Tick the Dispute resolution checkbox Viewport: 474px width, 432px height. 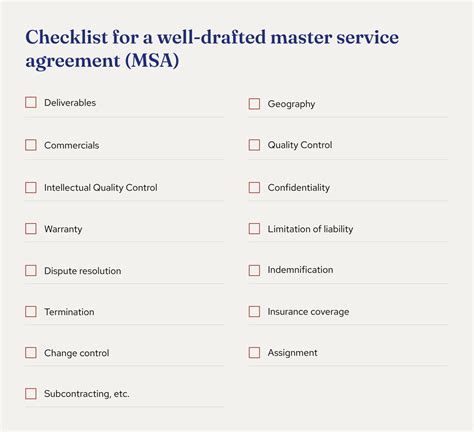pyautogui.click(x=31, y=270)
